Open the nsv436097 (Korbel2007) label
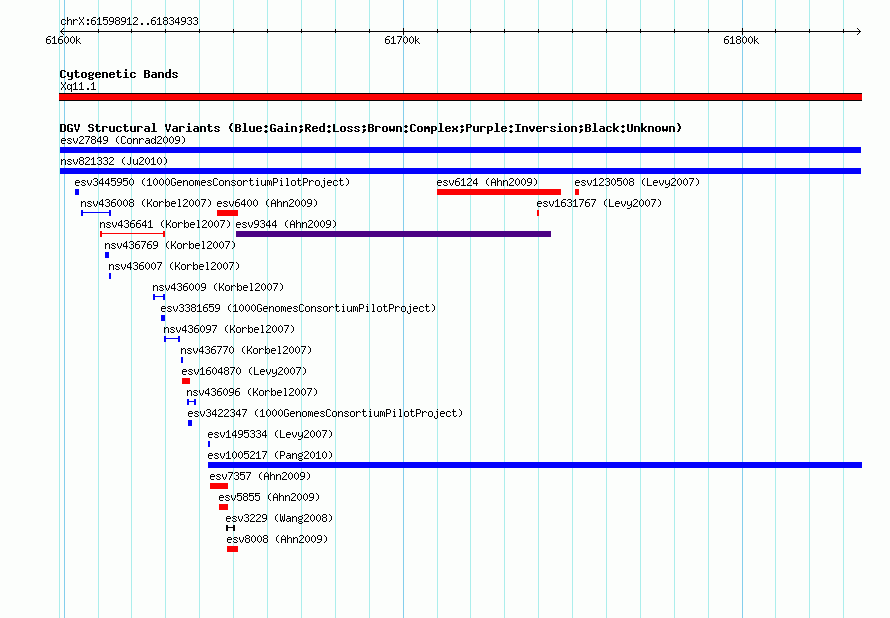This screenshot has height=618, width=890. 229,329
